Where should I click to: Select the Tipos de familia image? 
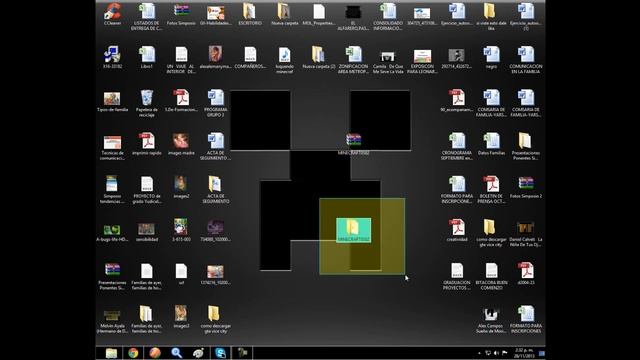click(112, 101)
